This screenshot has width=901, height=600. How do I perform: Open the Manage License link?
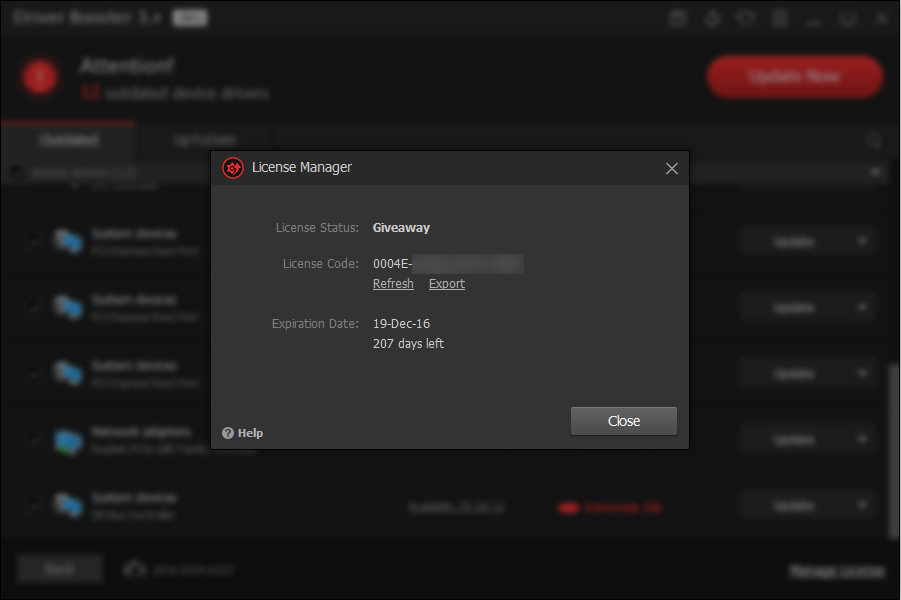coord(837,571)
